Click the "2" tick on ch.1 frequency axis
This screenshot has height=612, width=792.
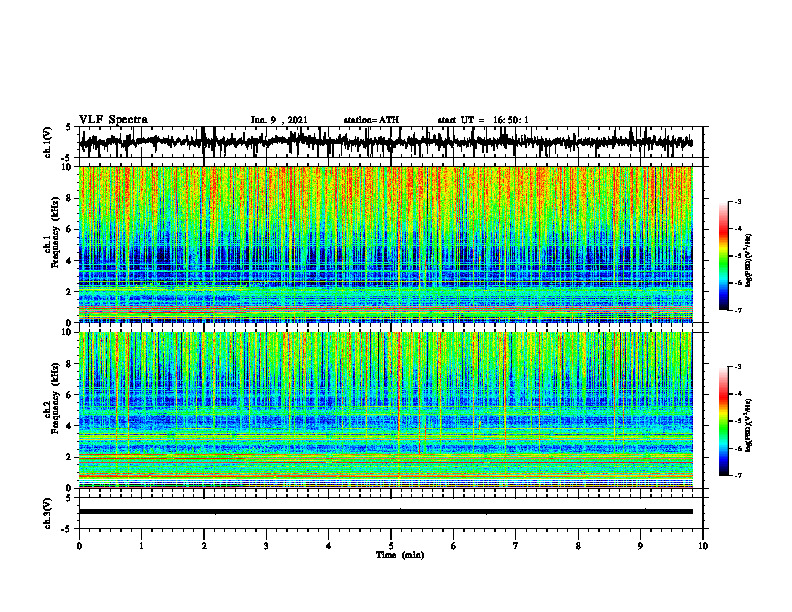69,292
